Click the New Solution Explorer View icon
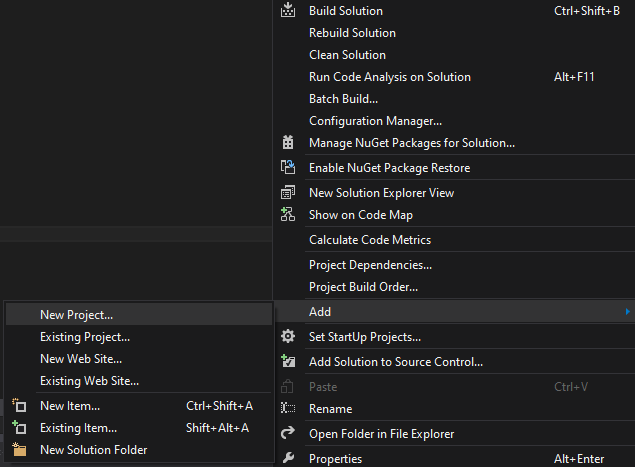The height and width of the screenshot is (467, 635). point(288,192)
